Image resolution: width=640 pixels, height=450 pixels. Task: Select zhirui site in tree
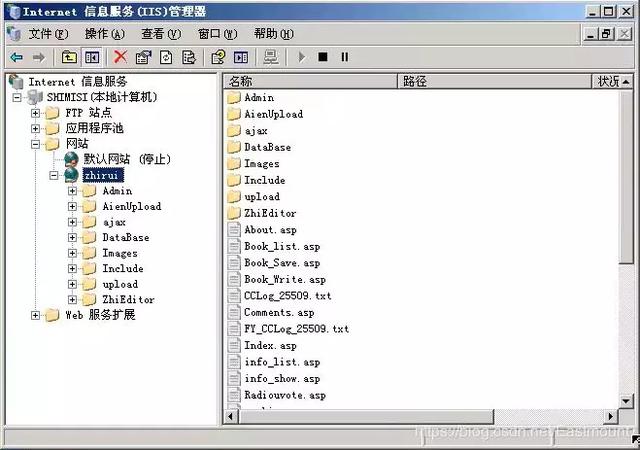tap(102, 175)
